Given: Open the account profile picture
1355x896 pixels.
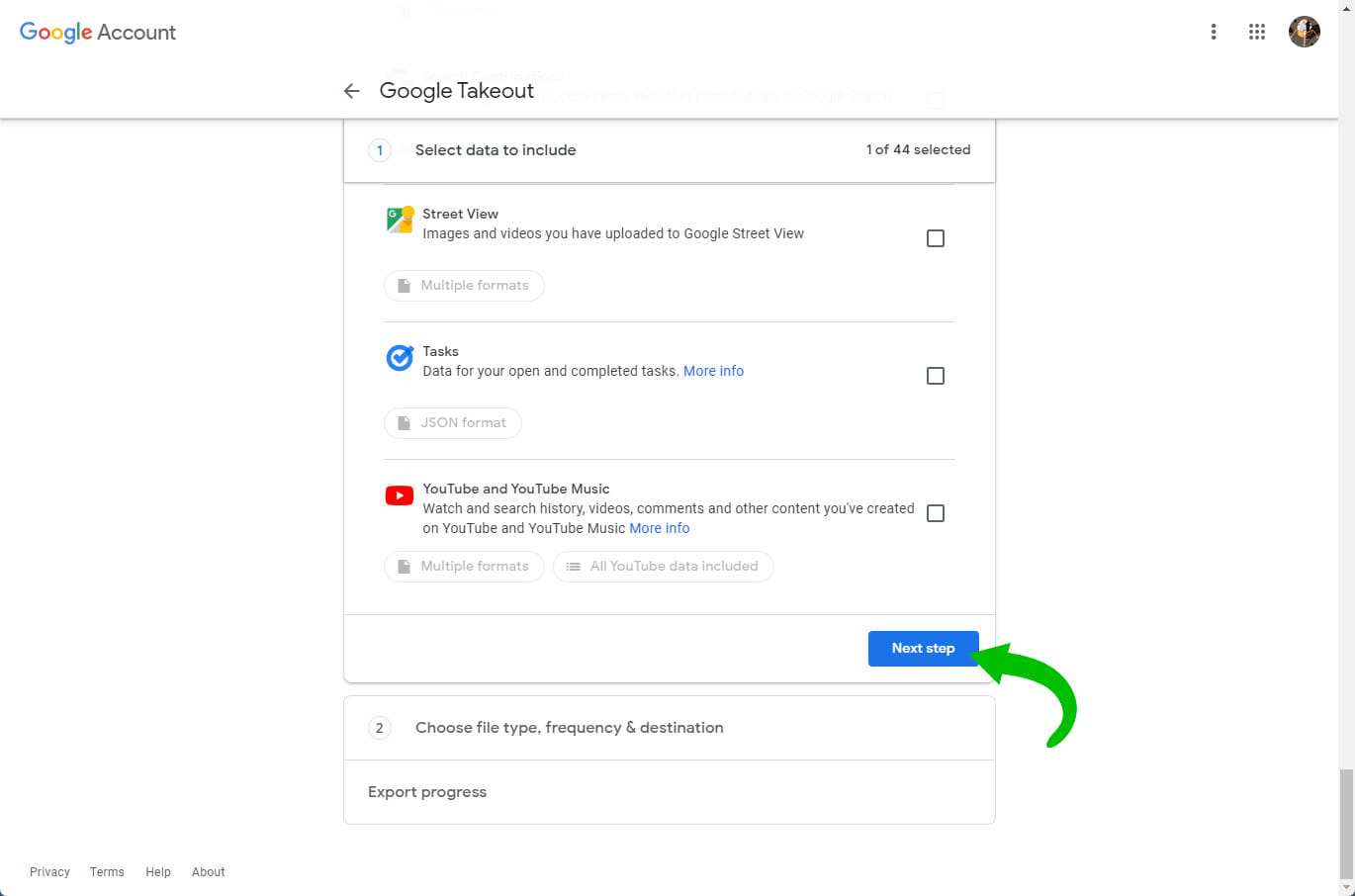Looking at the screenshot, I should [x=1304, y=32].
